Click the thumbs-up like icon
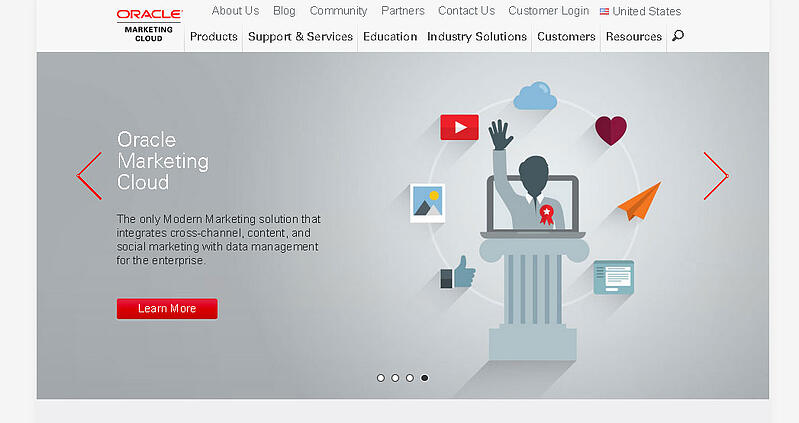The width and height of the screenshot is (799, 423). click(458, 272)
